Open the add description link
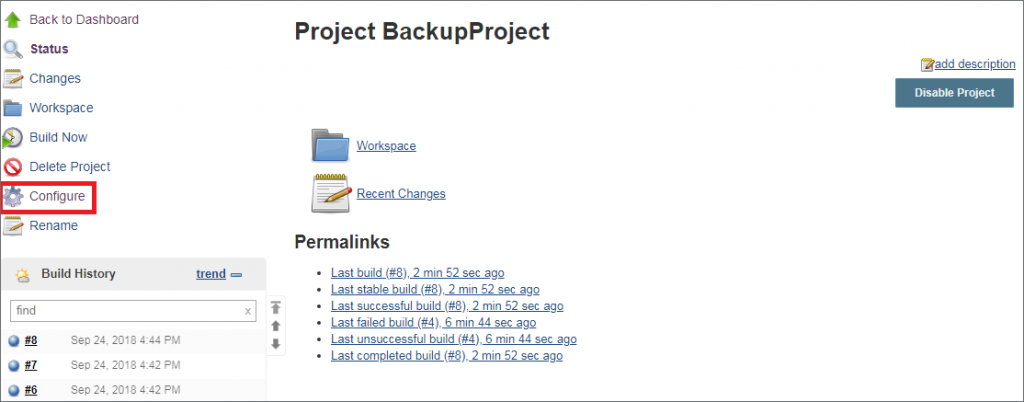This screenshot has width=1024, height=402. click(975, 64)
